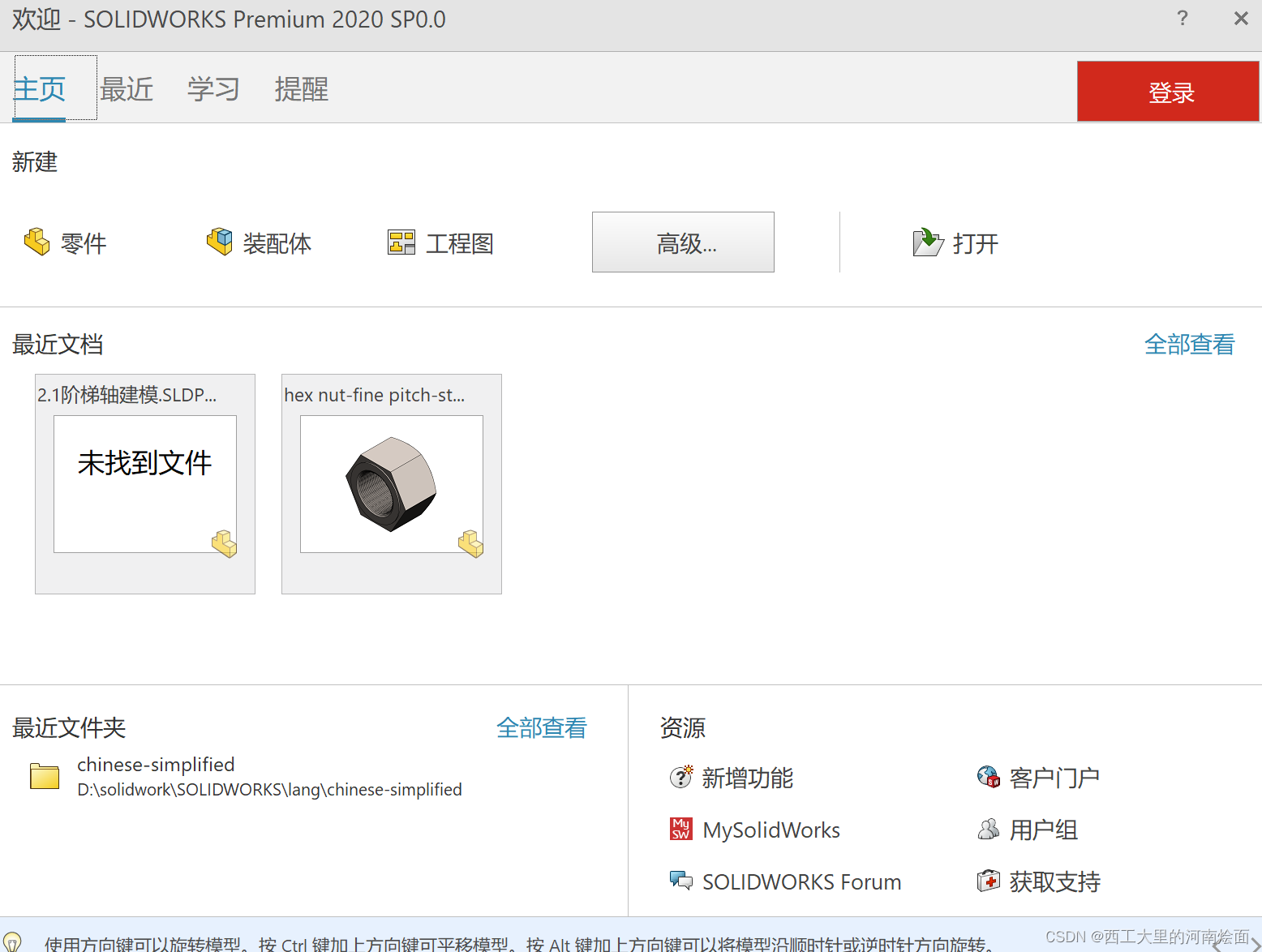This screenshot has height=952, width=1262.
Task: Click the 新增功能 question mark icon
Action: click(680, 777)
